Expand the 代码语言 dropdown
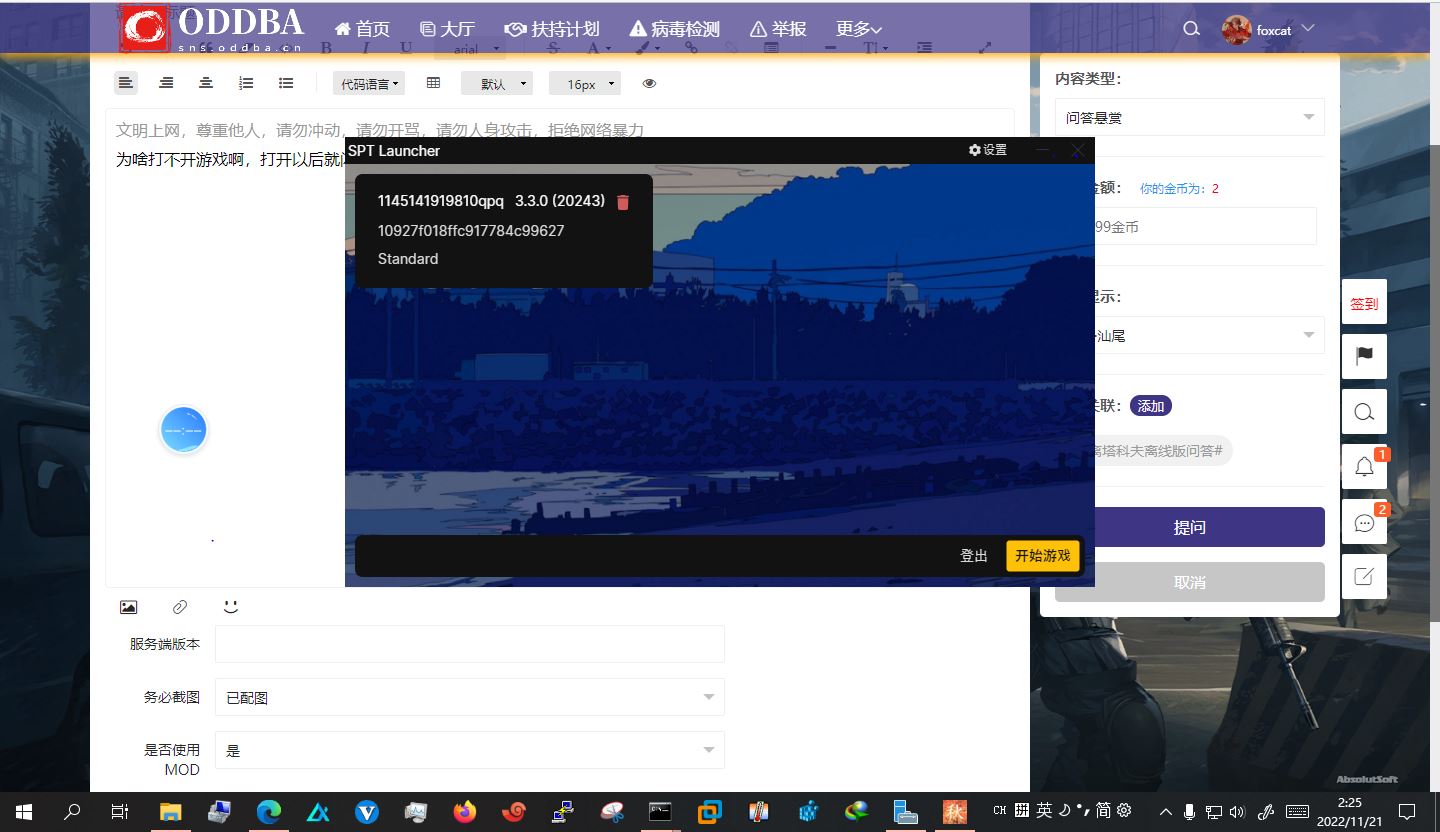1440x832 pixels. [368, 83]
